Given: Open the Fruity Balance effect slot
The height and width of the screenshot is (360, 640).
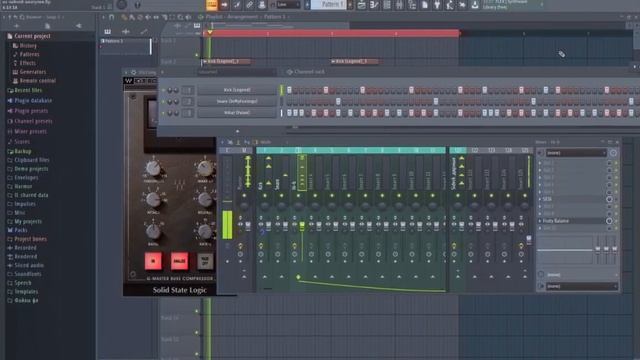Looking at the screenshot, I should pos(572,221).
